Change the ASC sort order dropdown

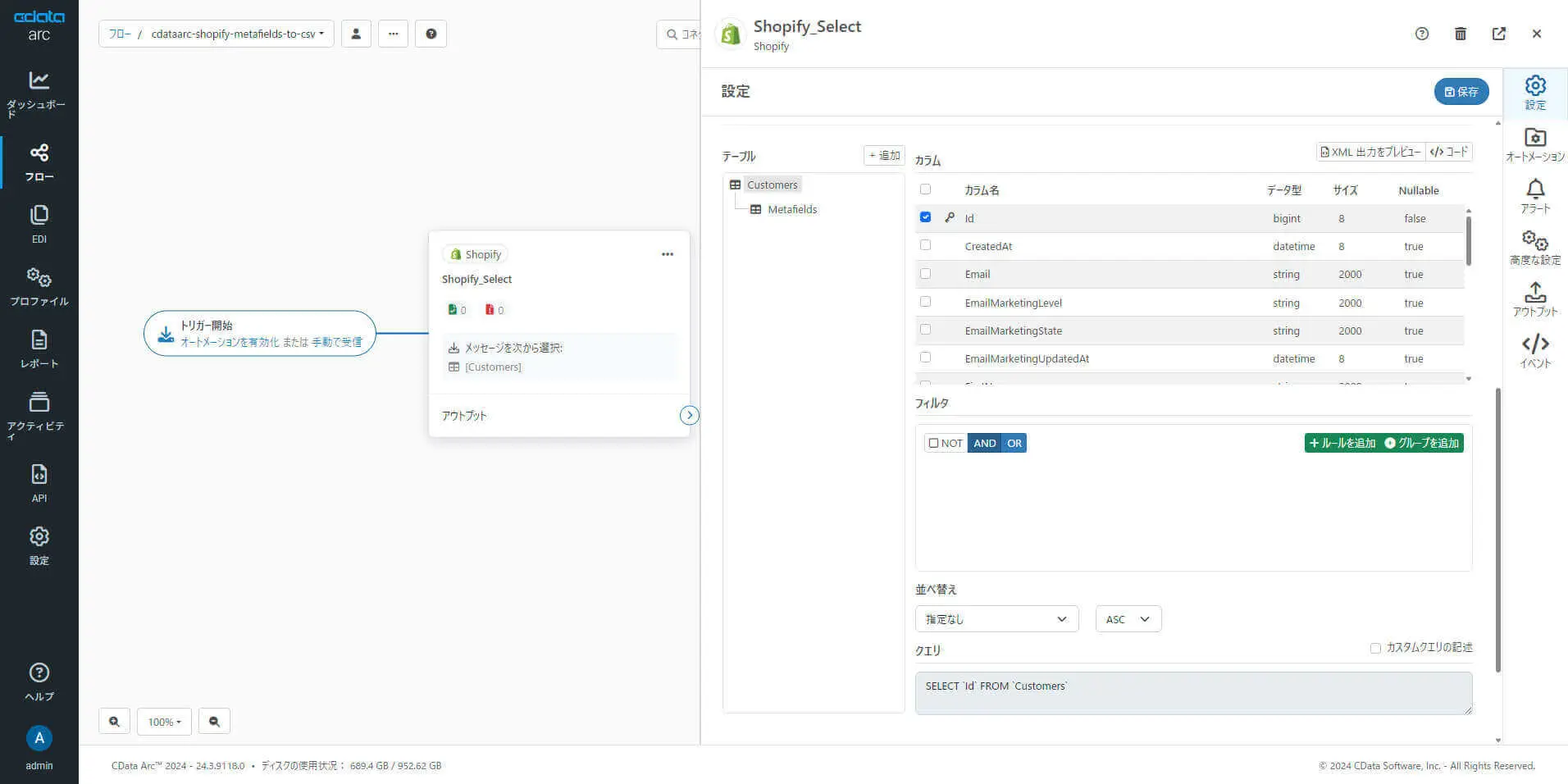click(x=1128, y=619)
